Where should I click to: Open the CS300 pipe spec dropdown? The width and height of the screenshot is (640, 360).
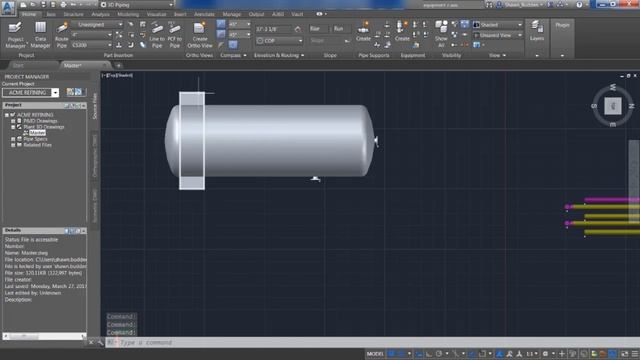click(x=91, y=45)
